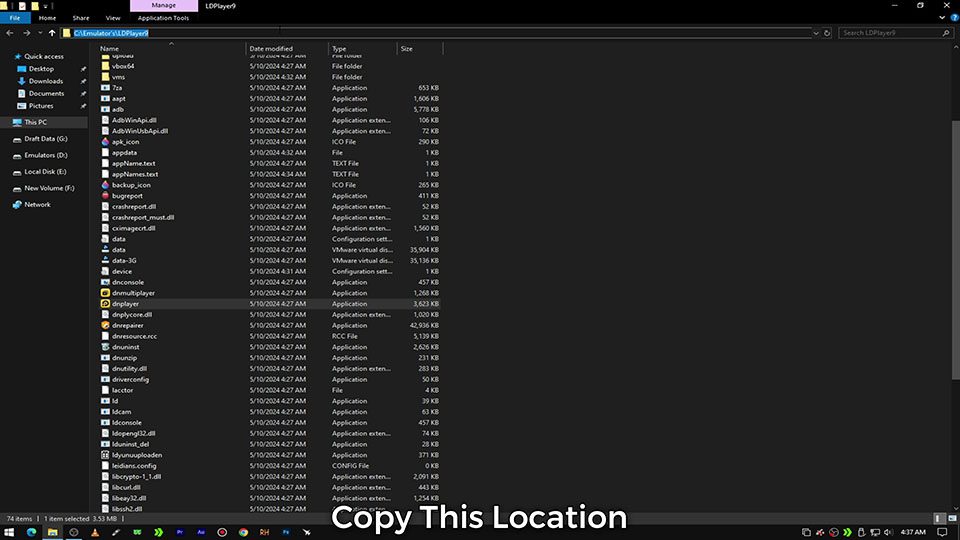This screenshot has height=540, width=960.
Task: Expand the ribbon with the chevron
Action: tap(942, 18)
